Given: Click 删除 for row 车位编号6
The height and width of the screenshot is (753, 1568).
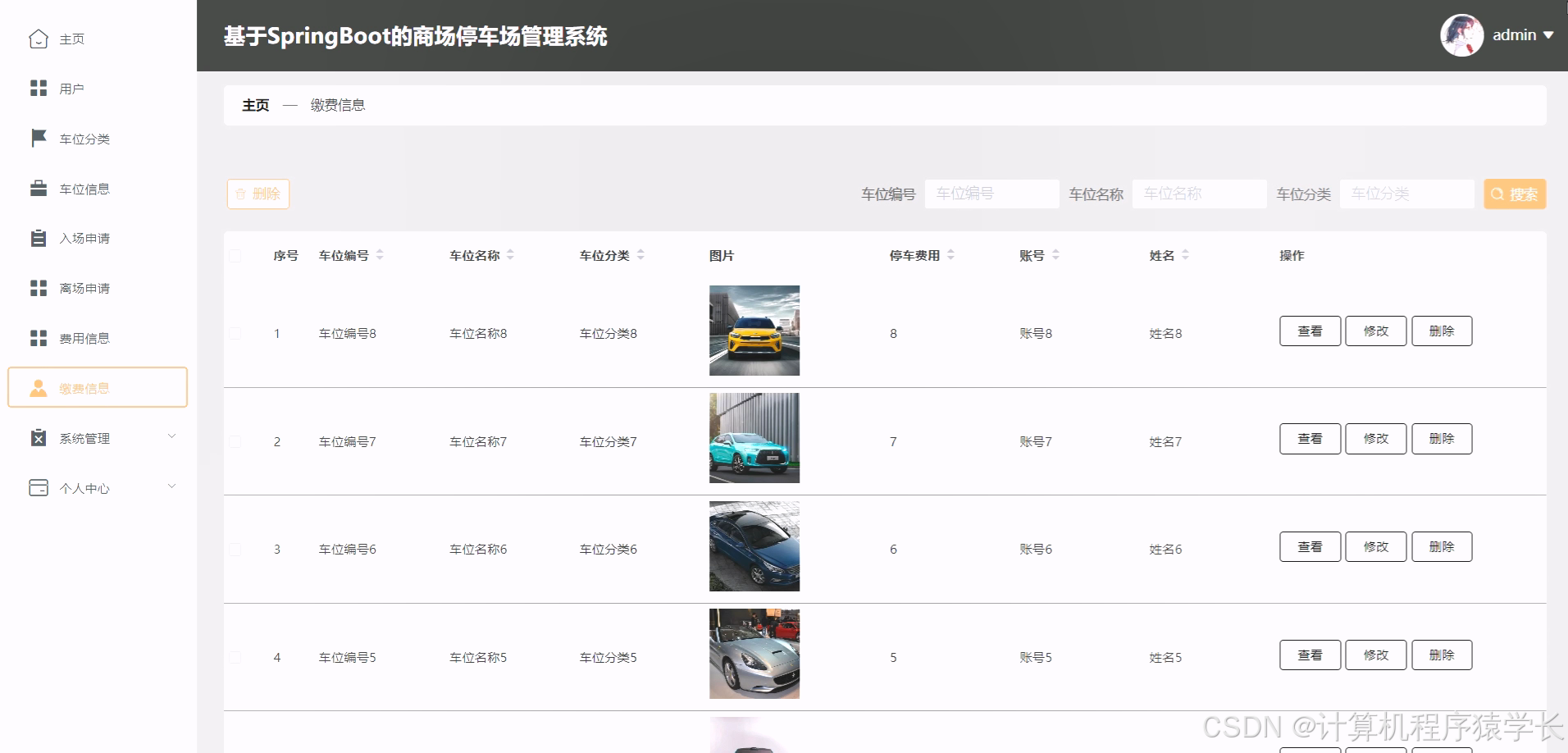Looking at the screenshot, I should 1442,546.
